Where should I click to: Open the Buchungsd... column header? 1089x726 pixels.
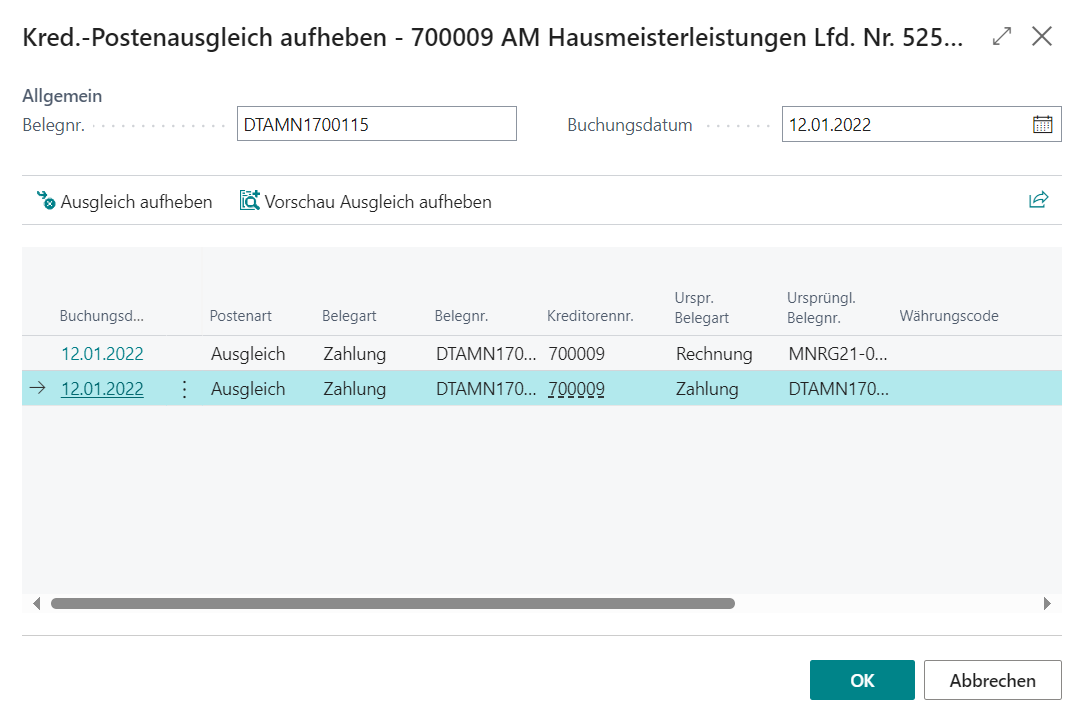(101, 315)
